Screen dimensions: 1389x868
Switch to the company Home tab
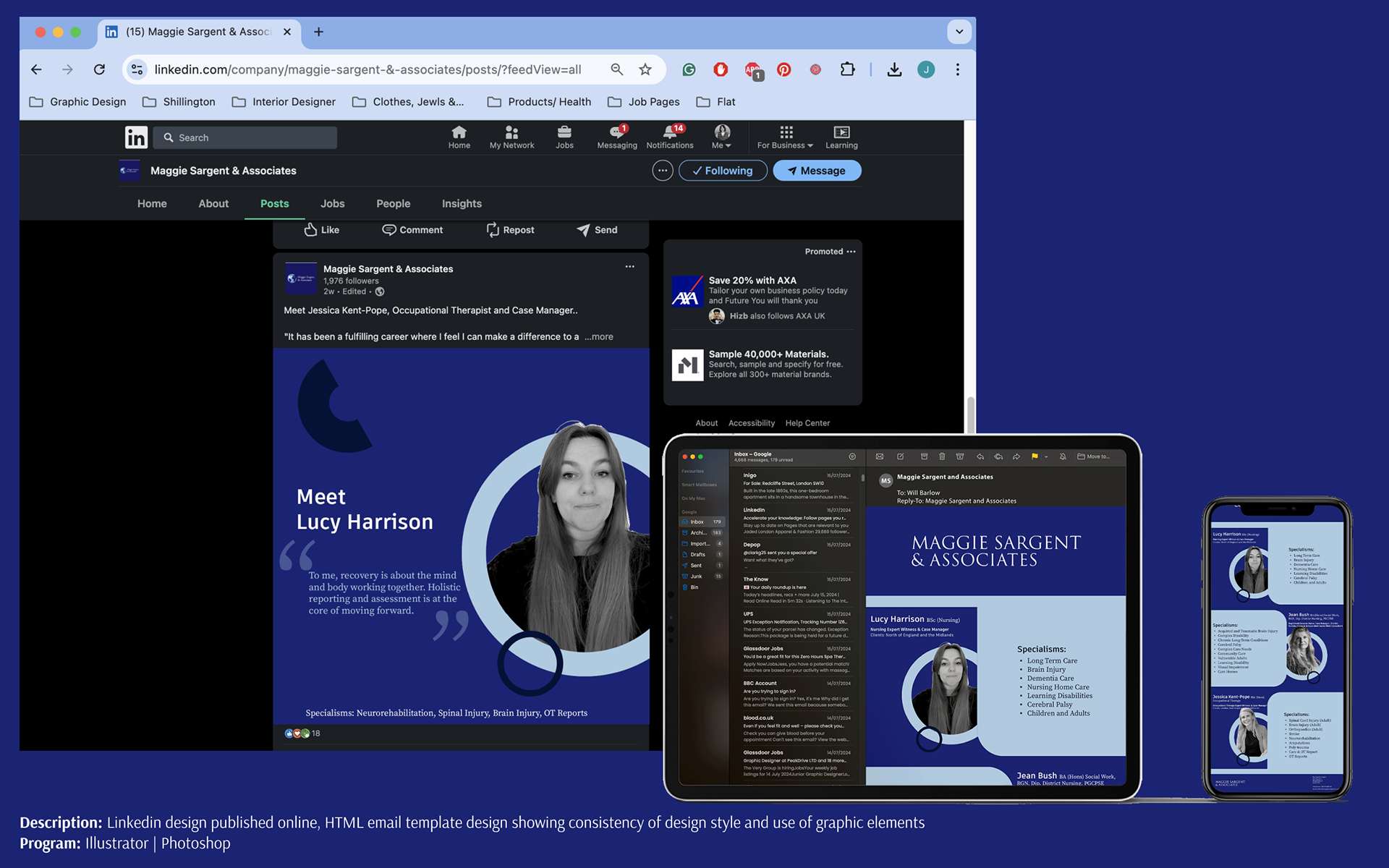(x=152, y=203)
